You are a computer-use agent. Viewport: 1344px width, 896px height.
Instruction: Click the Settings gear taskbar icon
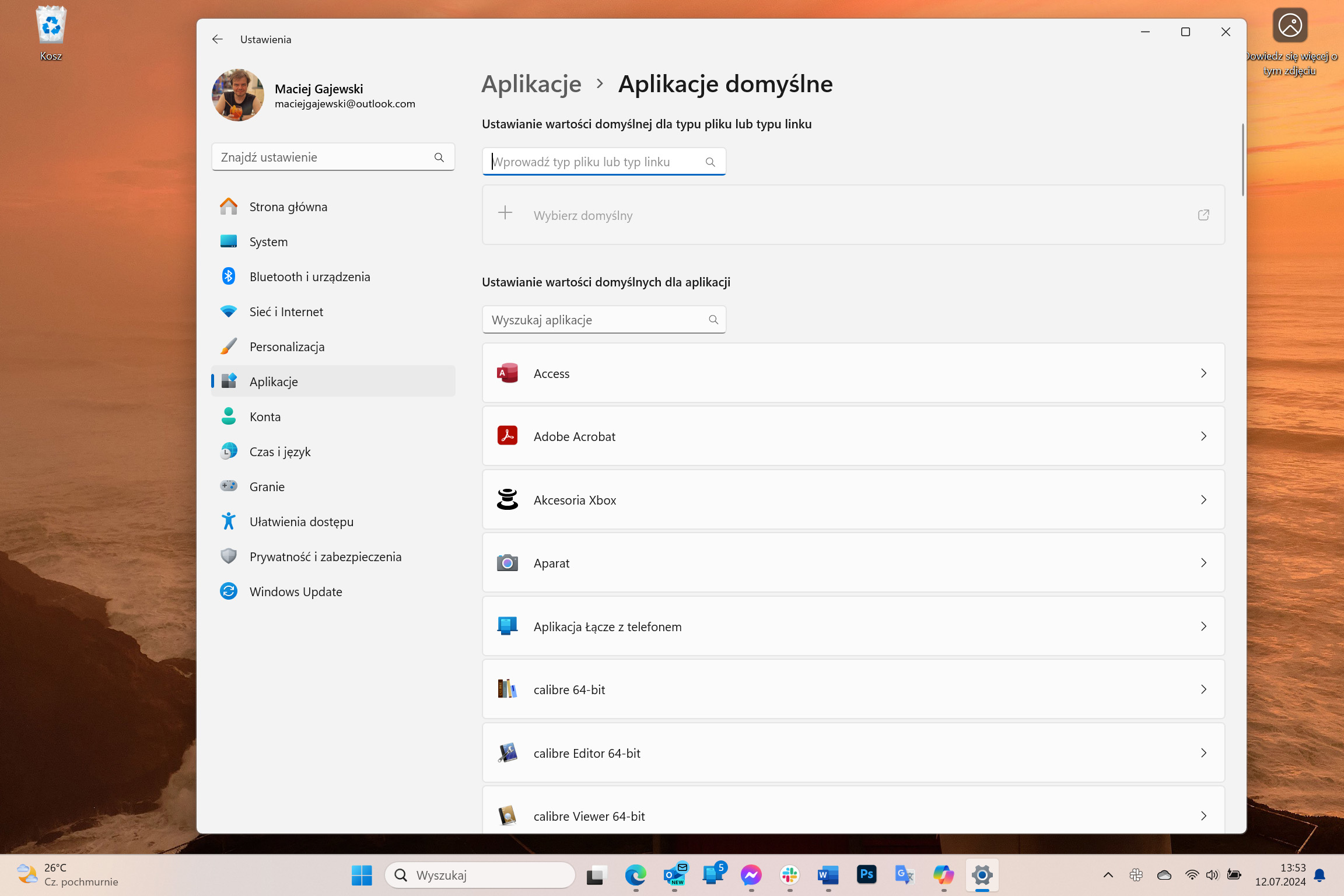982,875
